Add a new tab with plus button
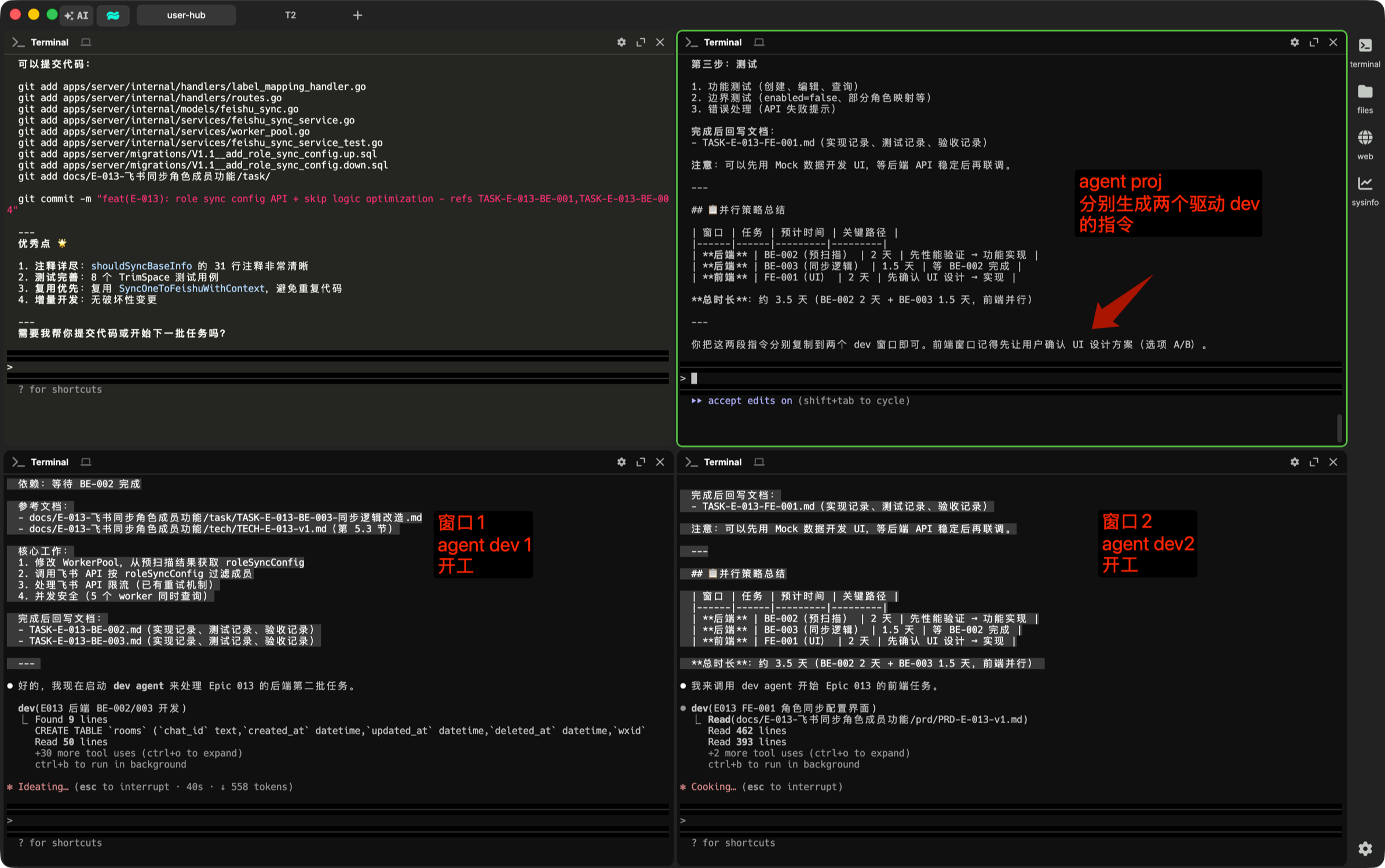This screenshot has width=1385, height=868. tap(357, 15)
